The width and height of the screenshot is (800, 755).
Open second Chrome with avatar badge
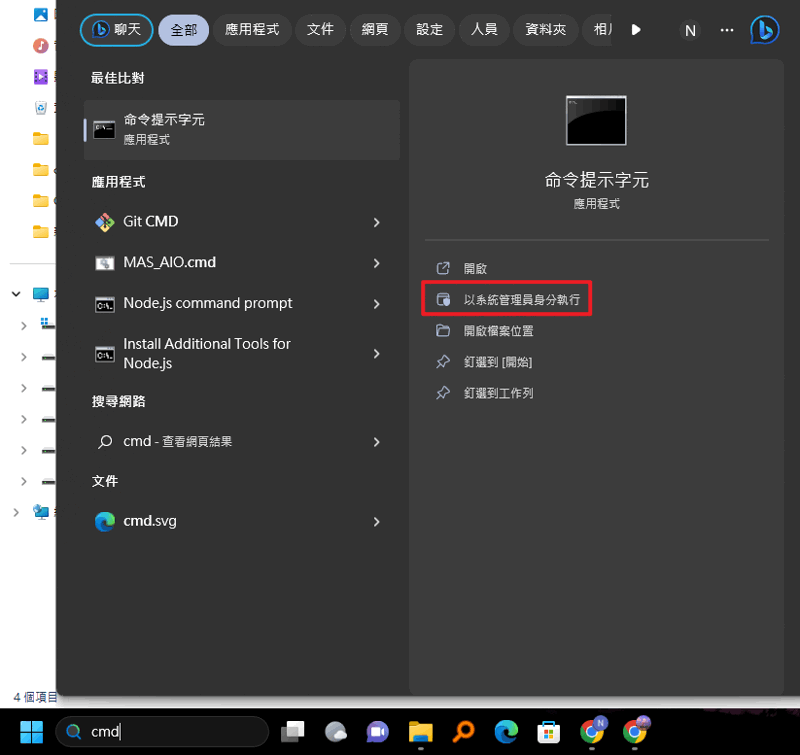click(635, 731)
